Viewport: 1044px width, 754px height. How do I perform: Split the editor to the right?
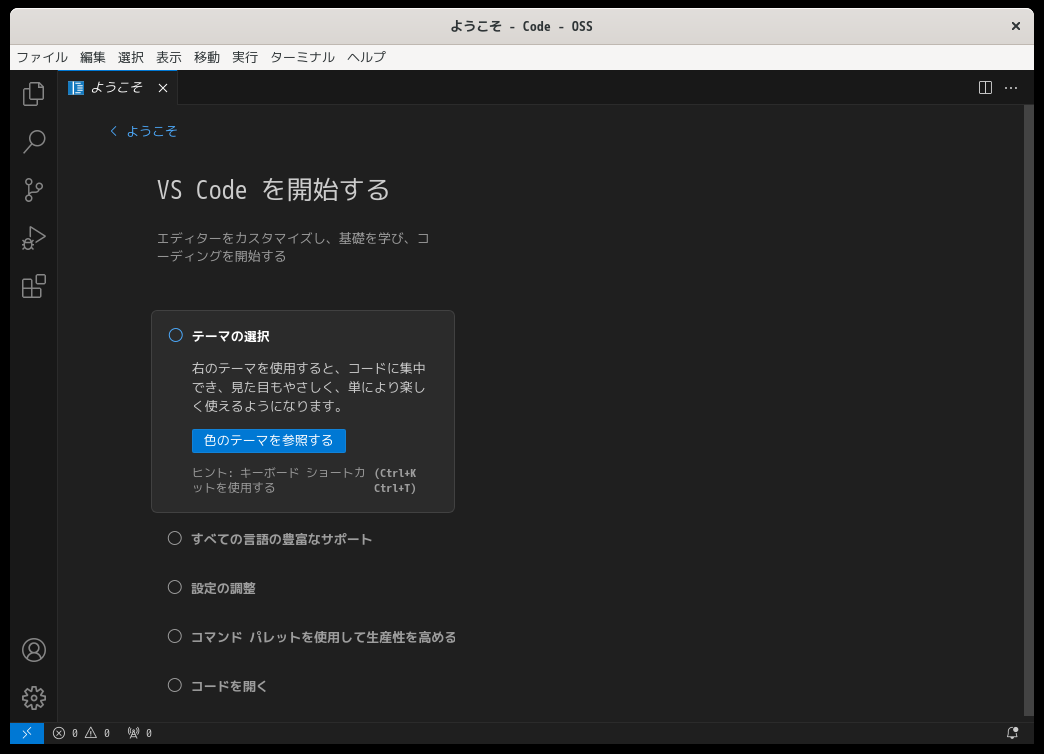click(985, 88)
